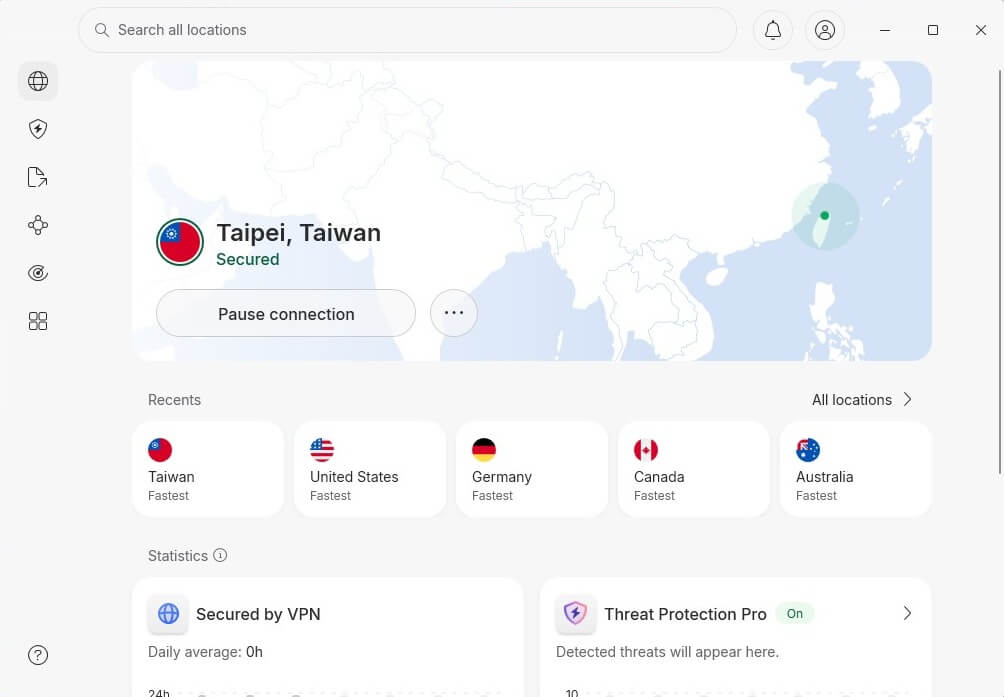The height and width of the screenshot is (697, 1004).
Task: Connect to Germany fastest server
Action: click(532, 469)
